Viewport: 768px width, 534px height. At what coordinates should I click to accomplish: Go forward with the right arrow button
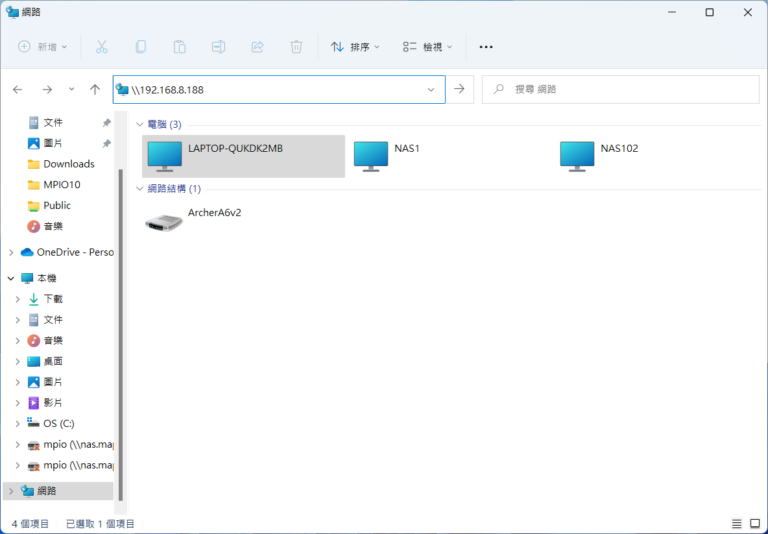tap(47, 90)
